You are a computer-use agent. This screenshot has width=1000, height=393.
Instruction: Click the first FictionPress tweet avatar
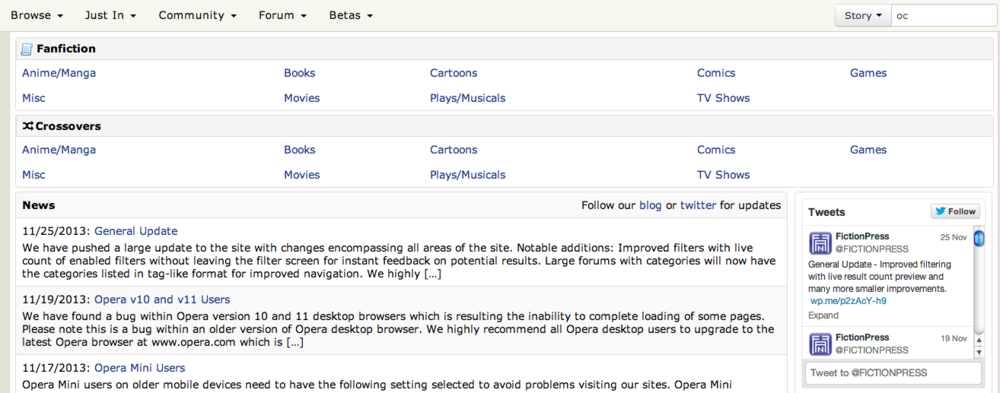pos(820,243)
